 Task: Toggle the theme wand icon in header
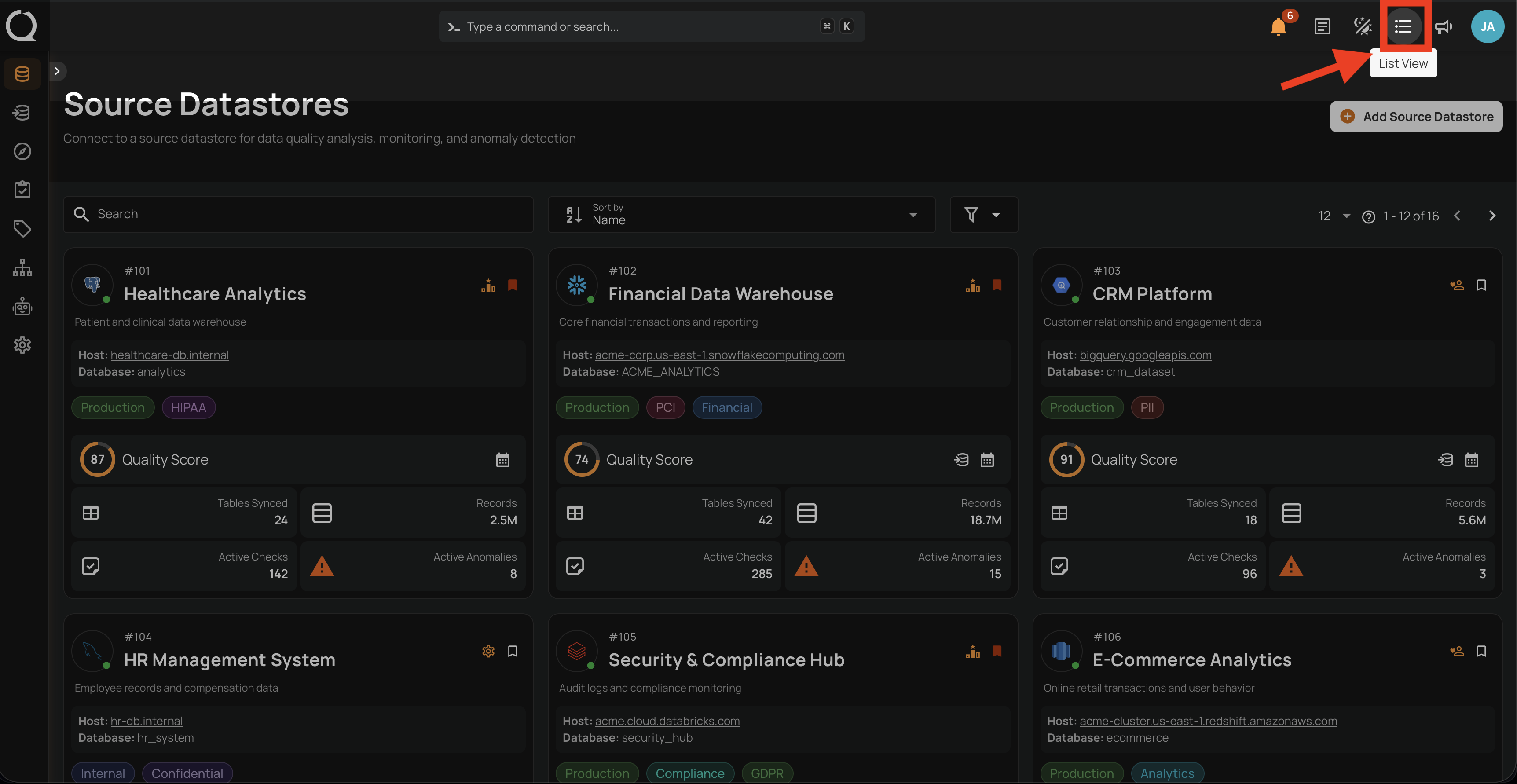(1362, 26)
